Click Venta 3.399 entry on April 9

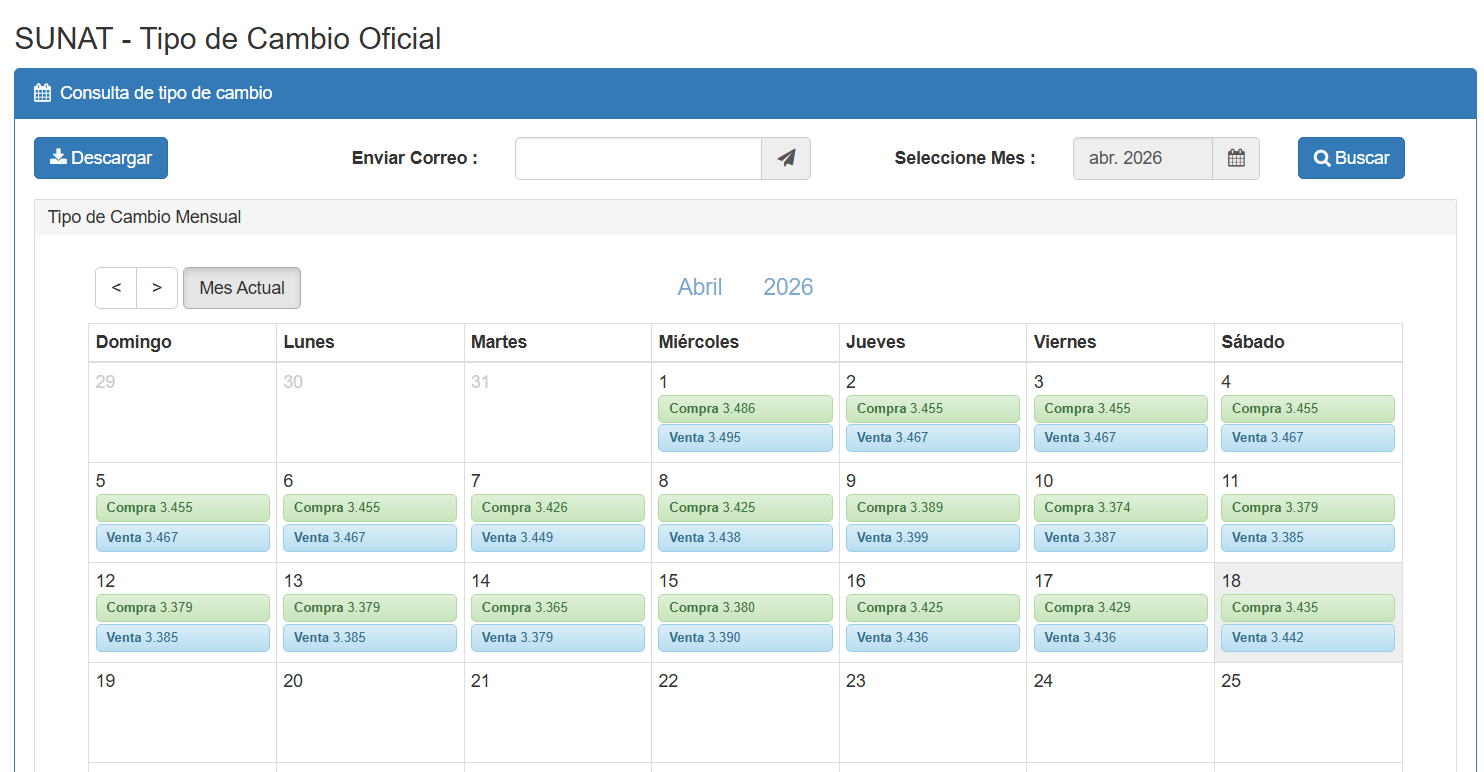pos(932,538)
